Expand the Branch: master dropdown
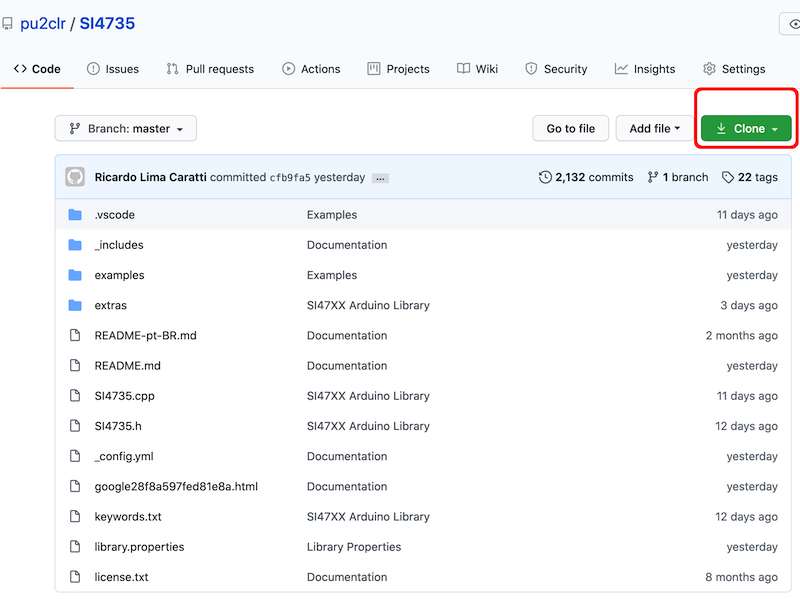 tap(126, 129)
